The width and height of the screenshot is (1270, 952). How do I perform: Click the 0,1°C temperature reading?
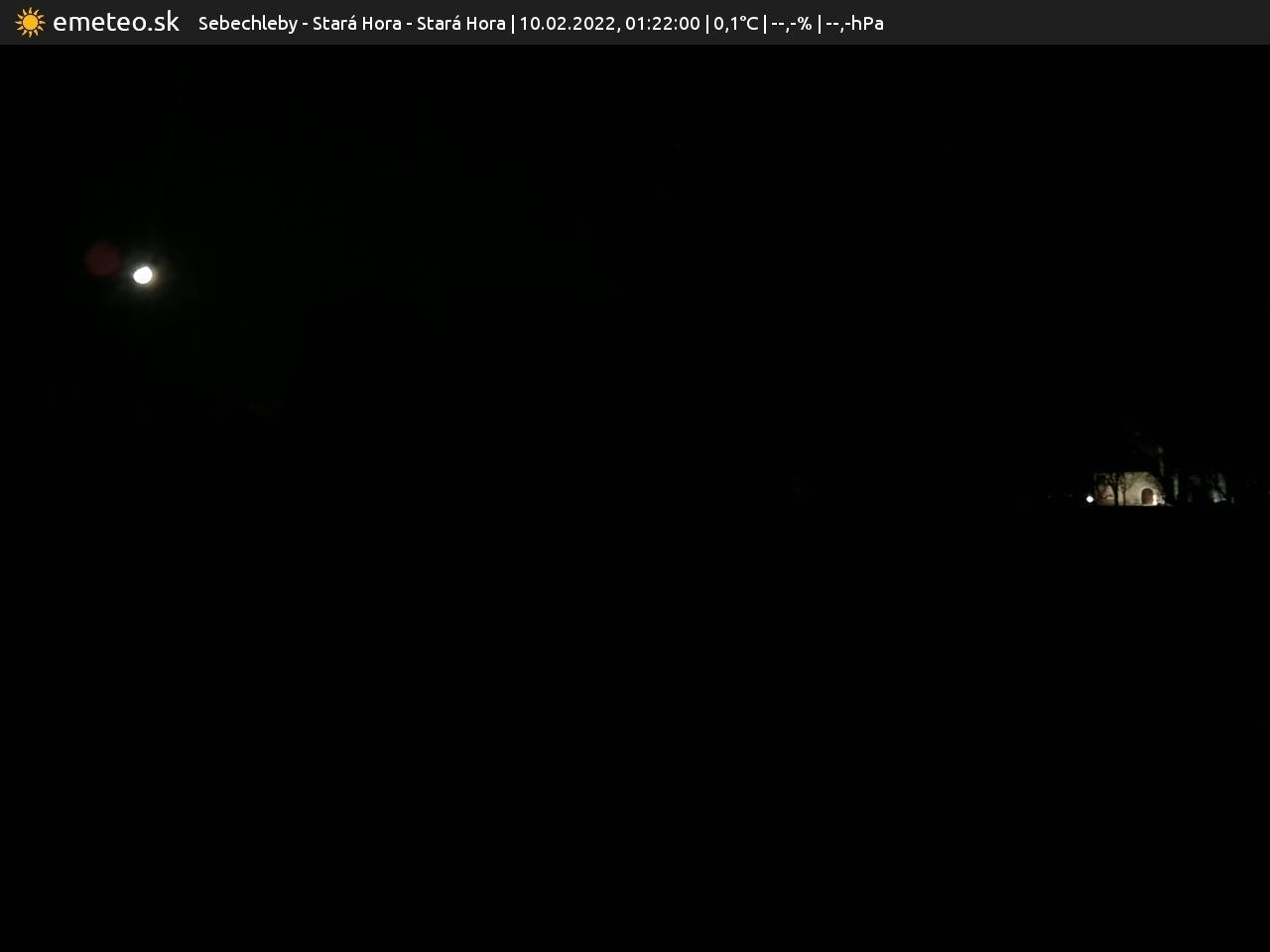click(x=735, y=23)
